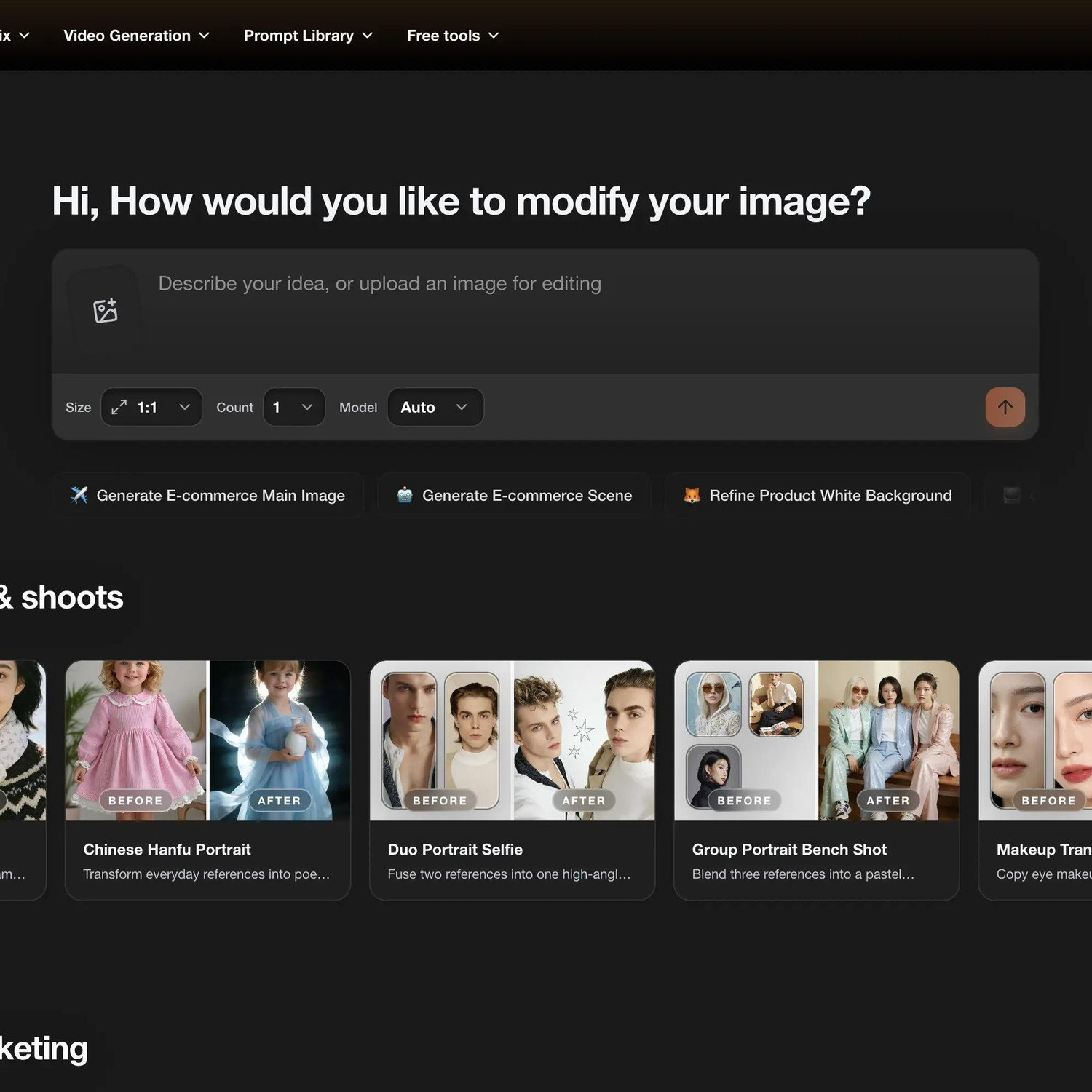The image size is (1092, 1092).
Task: Select the Group Portrait Bench Shot card
Action: pyautogui.click(x=817, y=780)
